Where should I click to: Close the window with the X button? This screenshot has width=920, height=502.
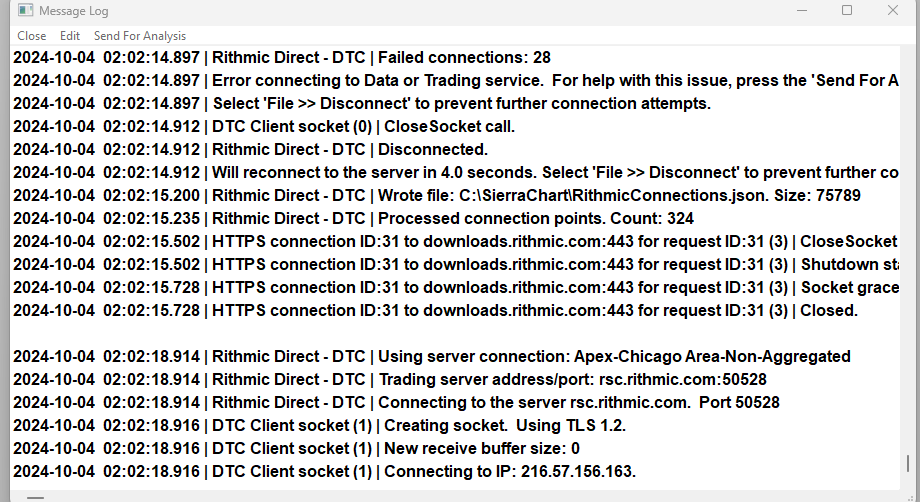click(x=893, y=11)
